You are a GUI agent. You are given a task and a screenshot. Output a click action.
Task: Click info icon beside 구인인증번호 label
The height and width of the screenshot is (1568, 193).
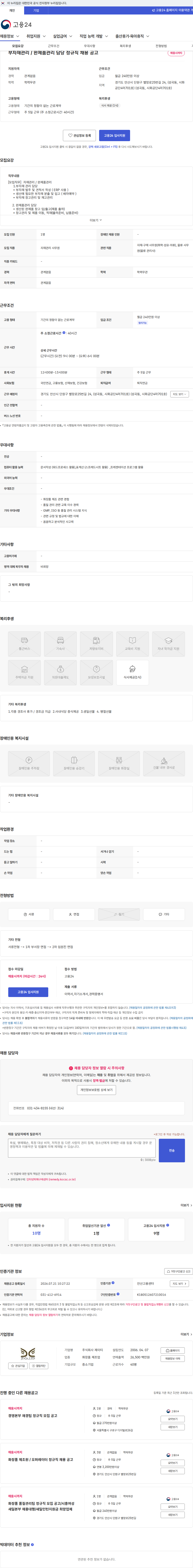coord(118,1294)
